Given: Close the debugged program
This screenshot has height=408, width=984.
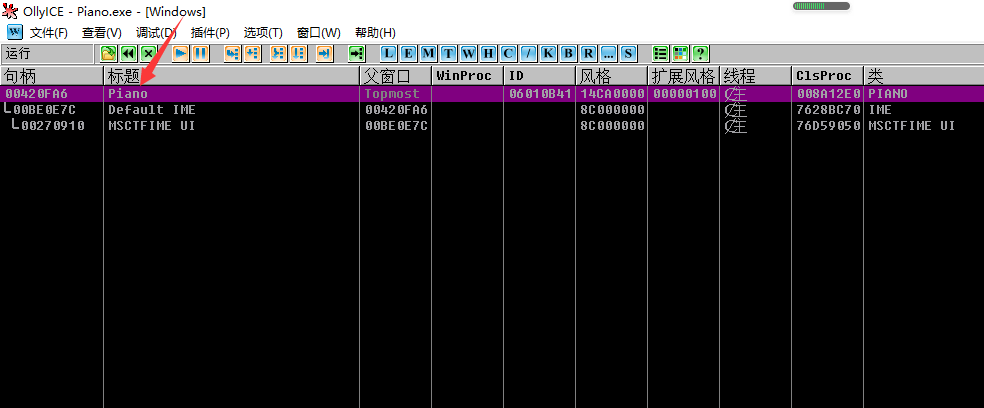Looking at the screenshot, I should coord(149,53).
